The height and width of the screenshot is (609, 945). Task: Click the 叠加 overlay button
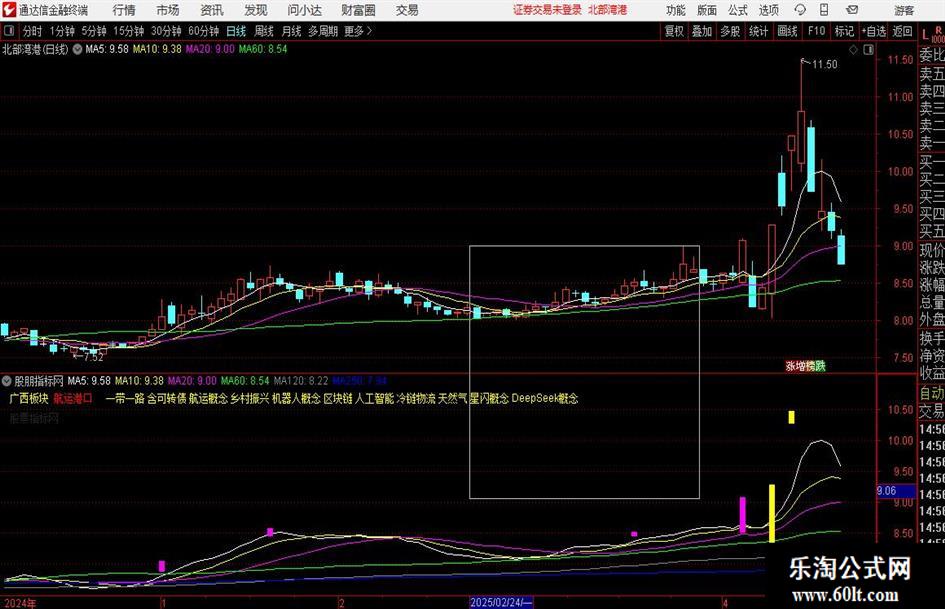pos(702,31)
